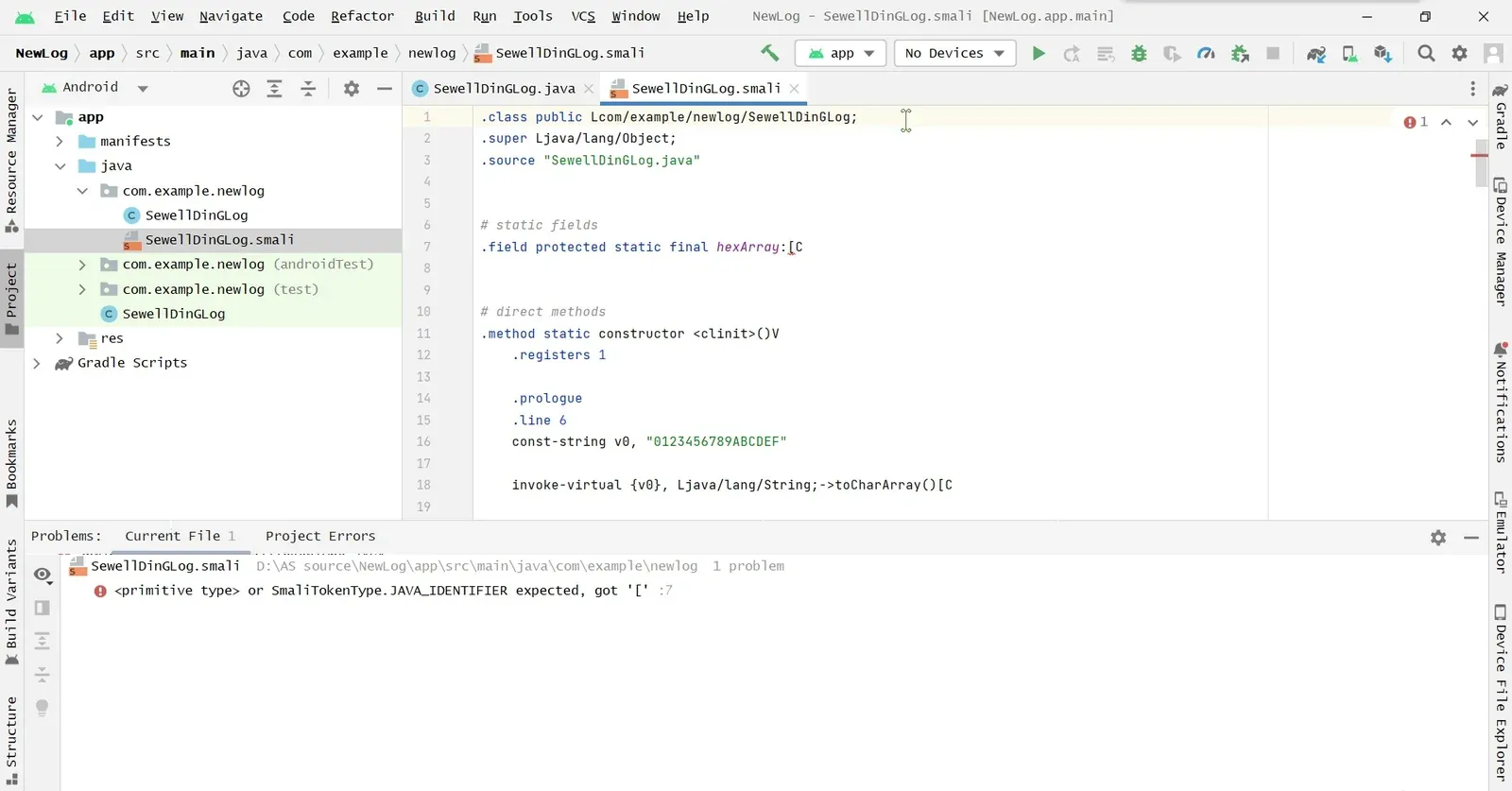Hide the Project panel with minus icon

pos(385,88)
